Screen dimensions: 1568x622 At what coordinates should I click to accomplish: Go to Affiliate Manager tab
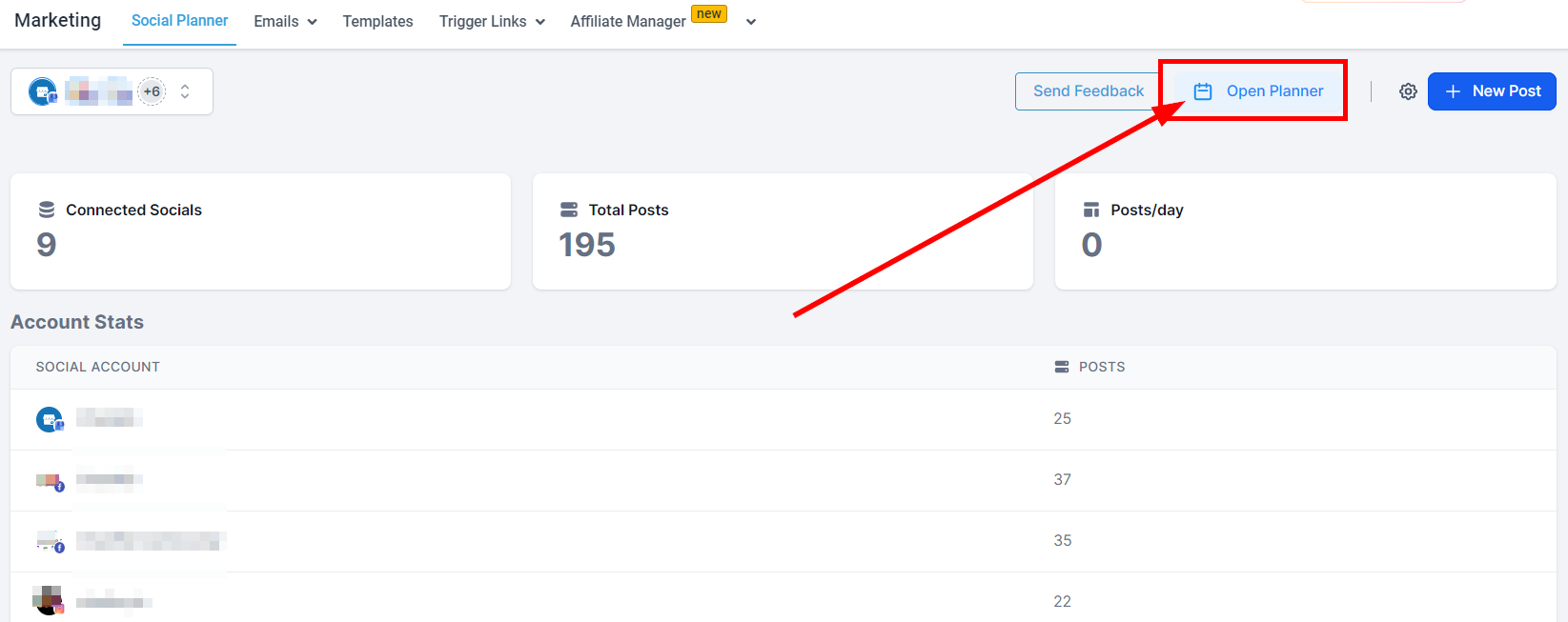click(x=628, y=21)
